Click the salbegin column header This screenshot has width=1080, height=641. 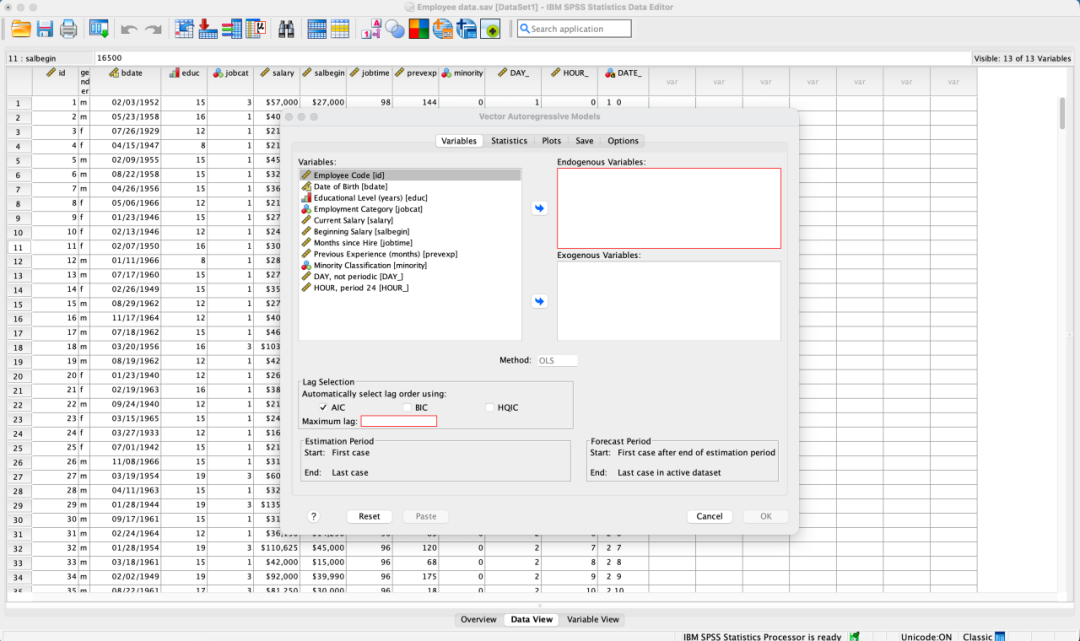pos(323,81)
